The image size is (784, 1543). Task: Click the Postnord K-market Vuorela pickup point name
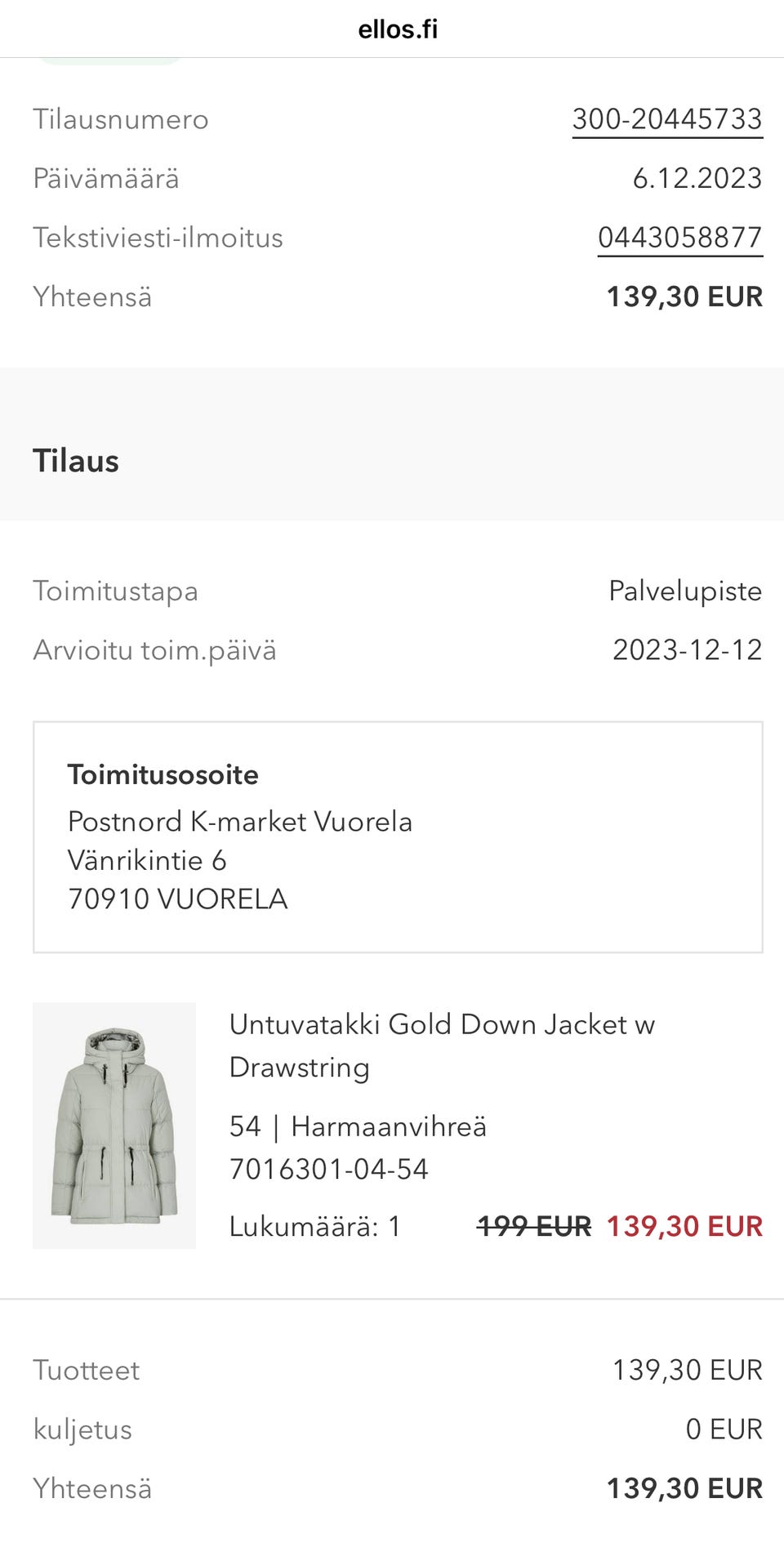[239, 821]
